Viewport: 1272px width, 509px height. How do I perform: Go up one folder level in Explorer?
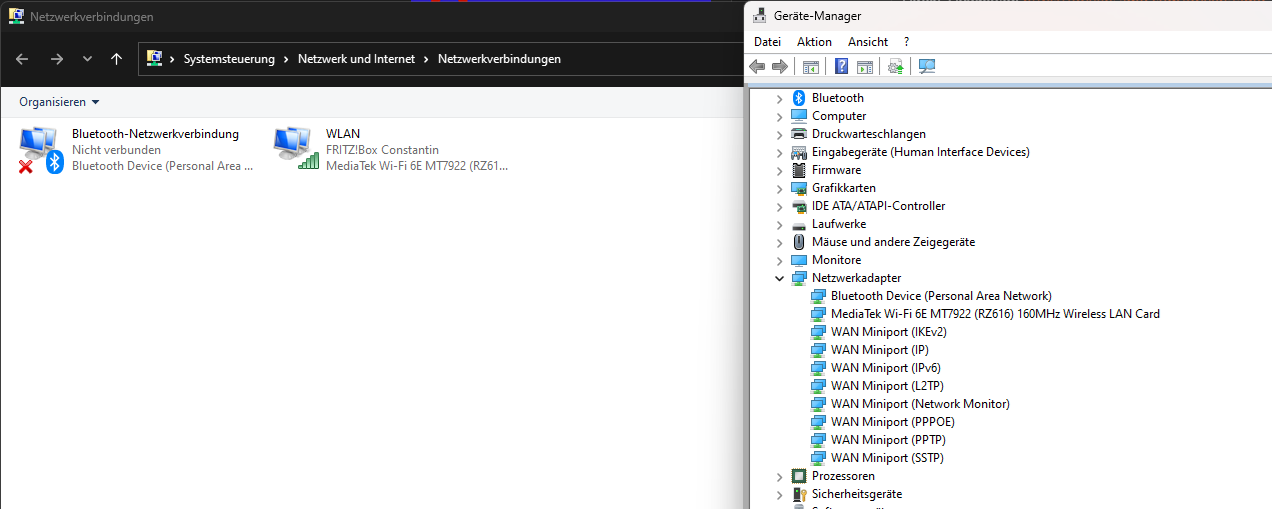[x=117, y=59]
